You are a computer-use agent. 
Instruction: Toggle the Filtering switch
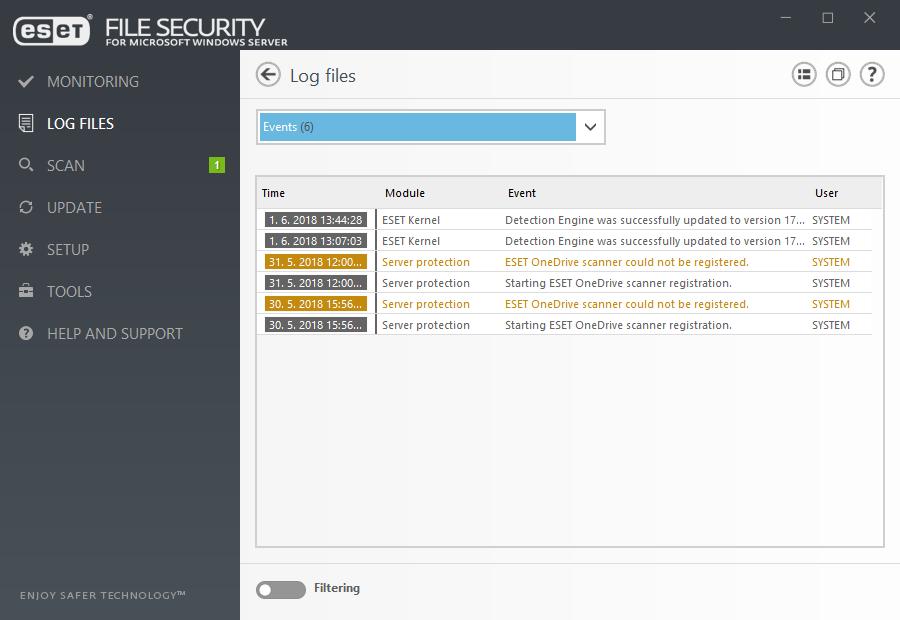[x=281, y=590]
